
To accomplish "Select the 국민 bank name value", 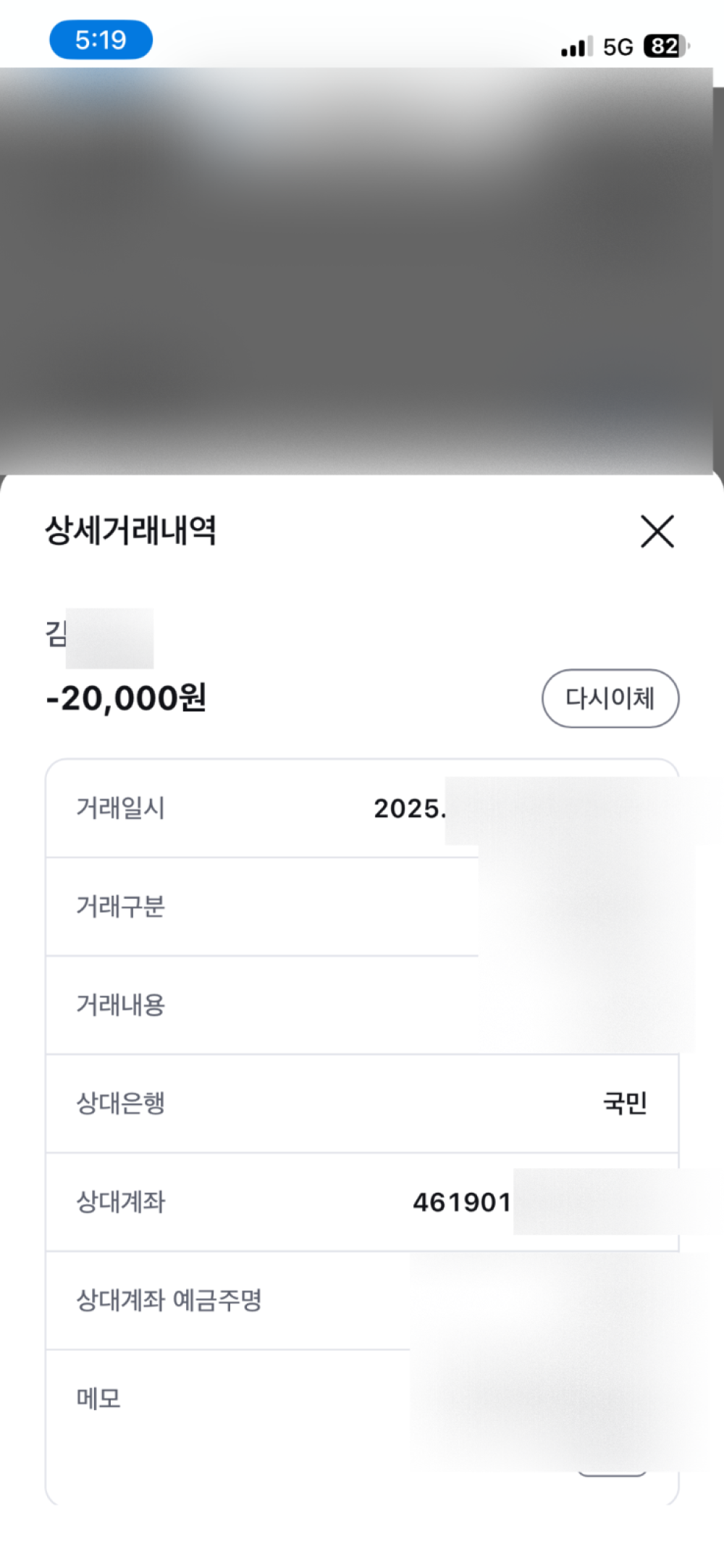I will pos(625,1103).
